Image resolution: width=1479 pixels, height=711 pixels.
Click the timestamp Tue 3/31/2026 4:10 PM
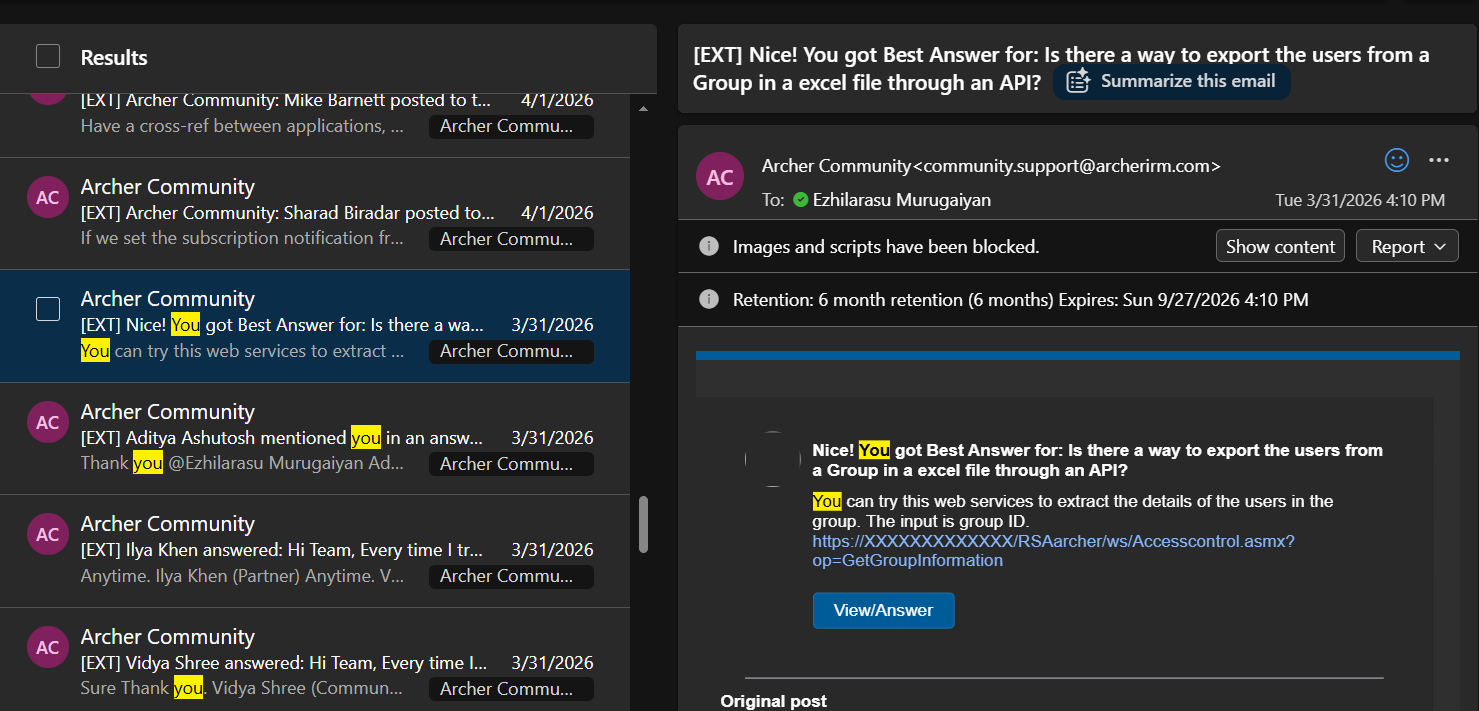(1360, 200)
